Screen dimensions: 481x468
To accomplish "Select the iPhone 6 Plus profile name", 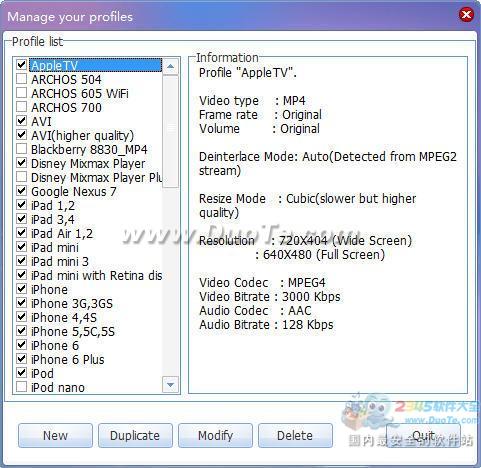I will [x=67, y=360].
